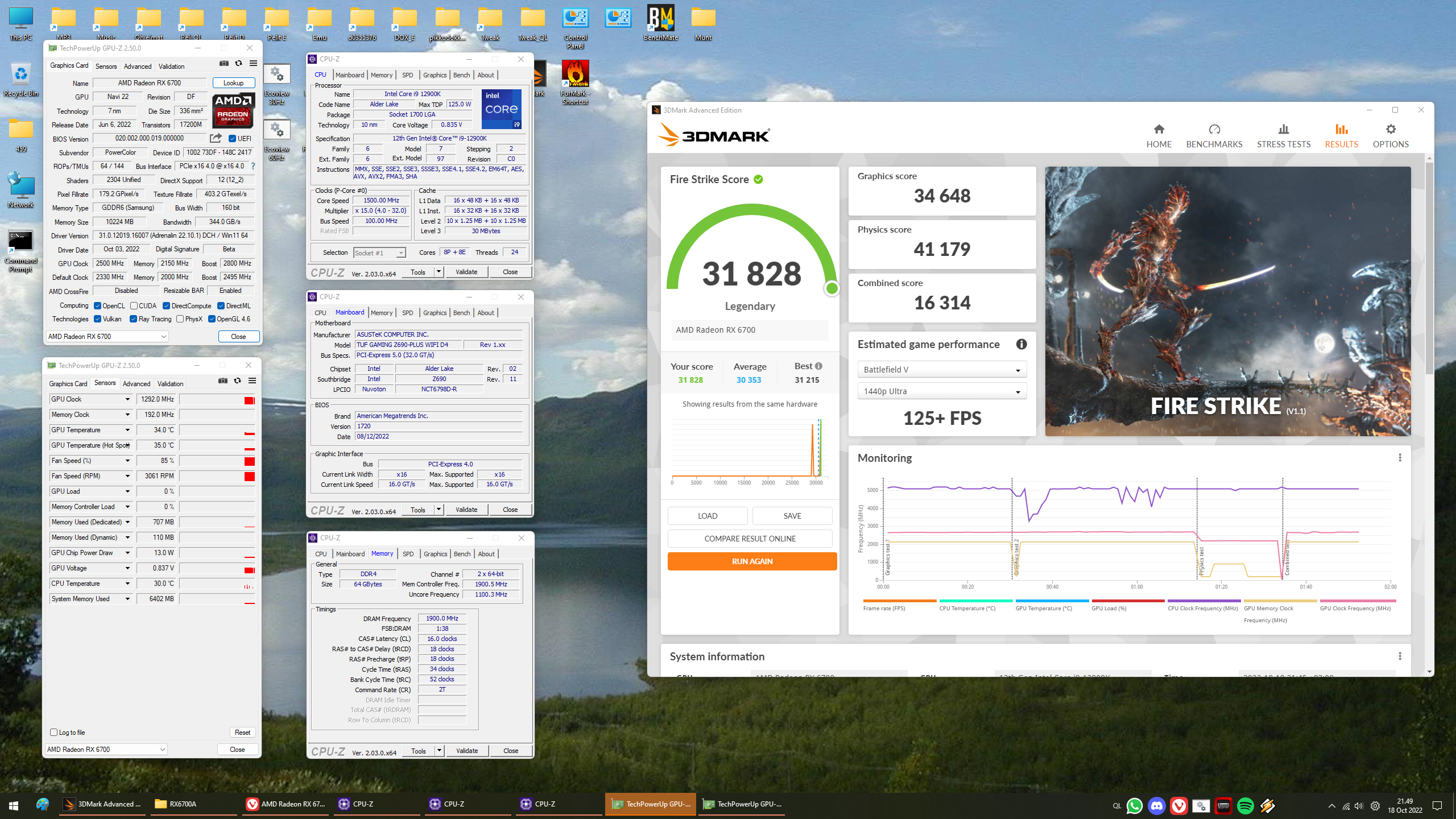Click Fan Speed (%) sensor graph bar
The image size is (1456, 819).
pyautogui.click(x=217, y=461)
